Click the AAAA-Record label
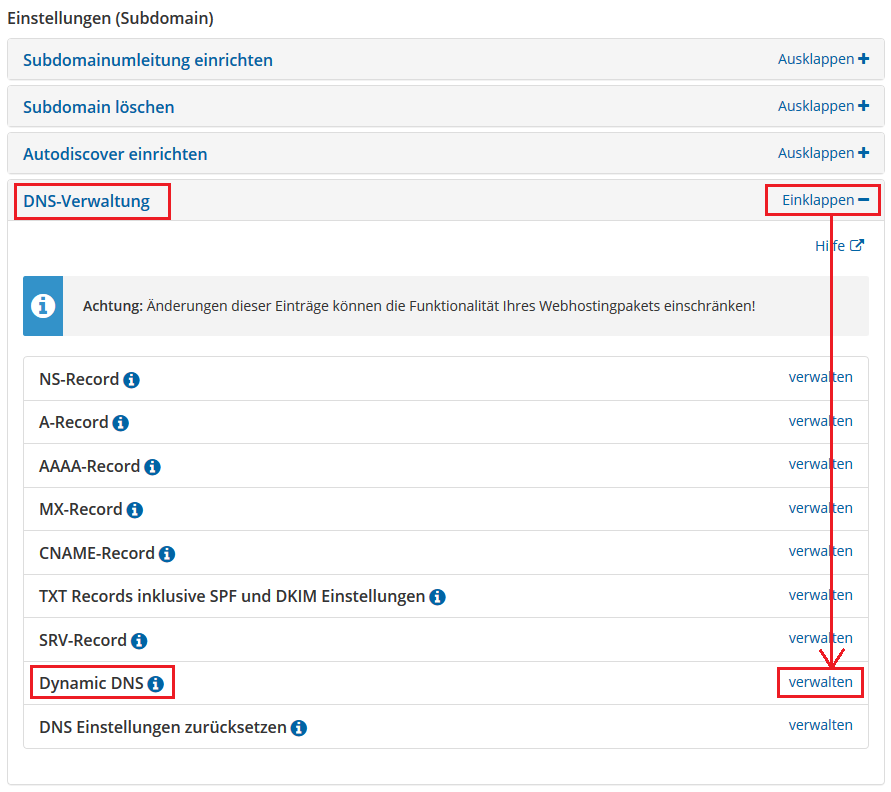 [90, 466]
